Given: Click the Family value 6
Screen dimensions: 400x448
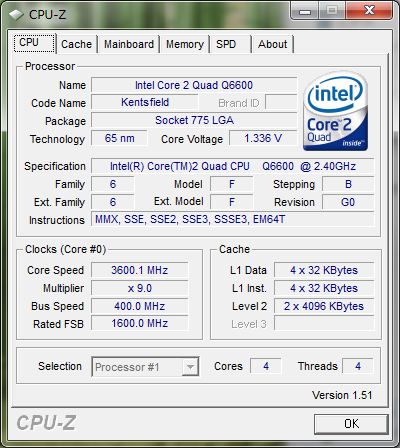Looking at the screenshot, I should (113, 184).
